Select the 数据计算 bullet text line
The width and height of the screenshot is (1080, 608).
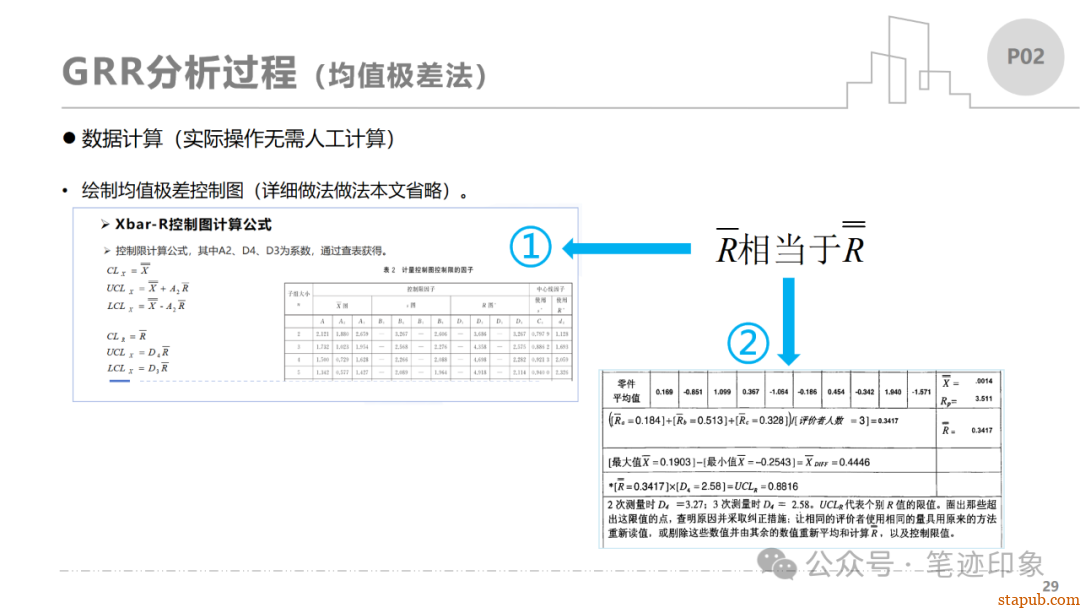pyautogui.click(x=238, y=139)
